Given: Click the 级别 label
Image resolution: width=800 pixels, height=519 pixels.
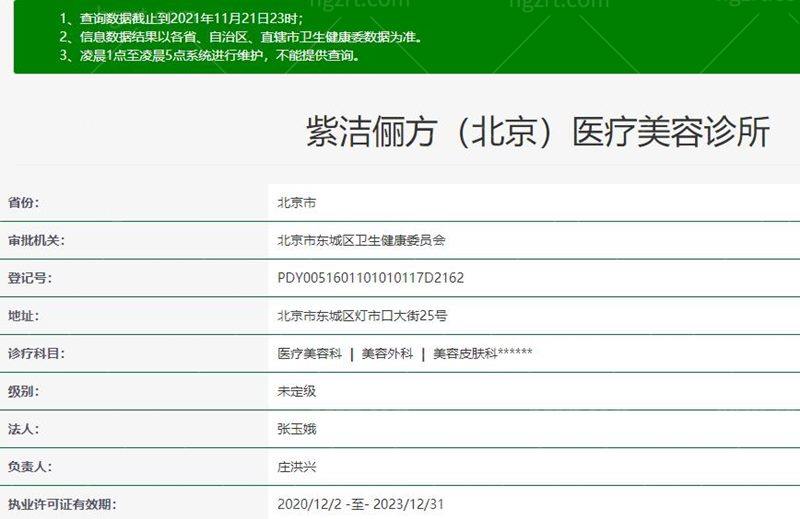Looking at the screenshot, I should (23, 391).
